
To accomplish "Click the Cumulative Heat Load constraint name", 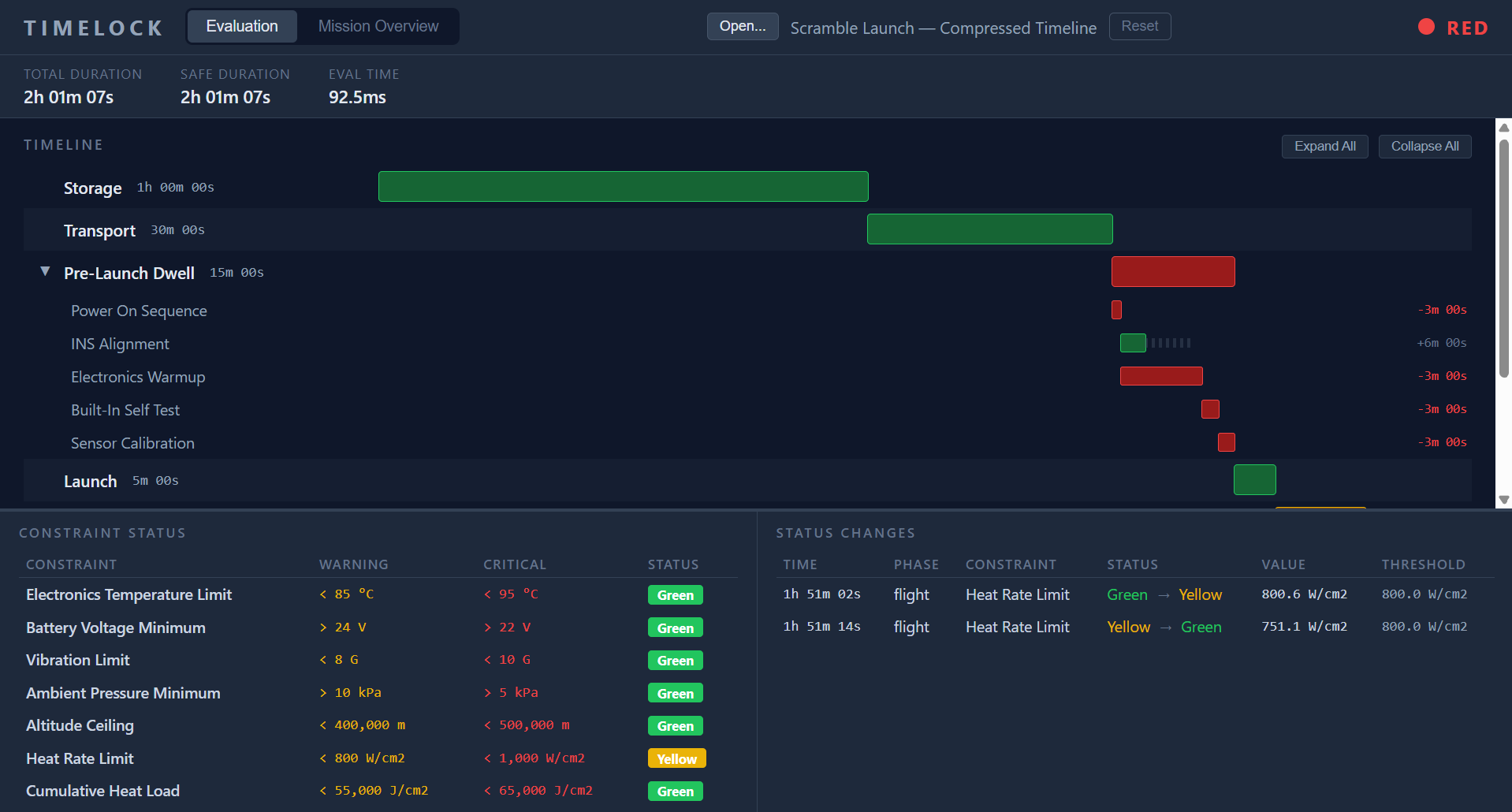I will [102, 791].
